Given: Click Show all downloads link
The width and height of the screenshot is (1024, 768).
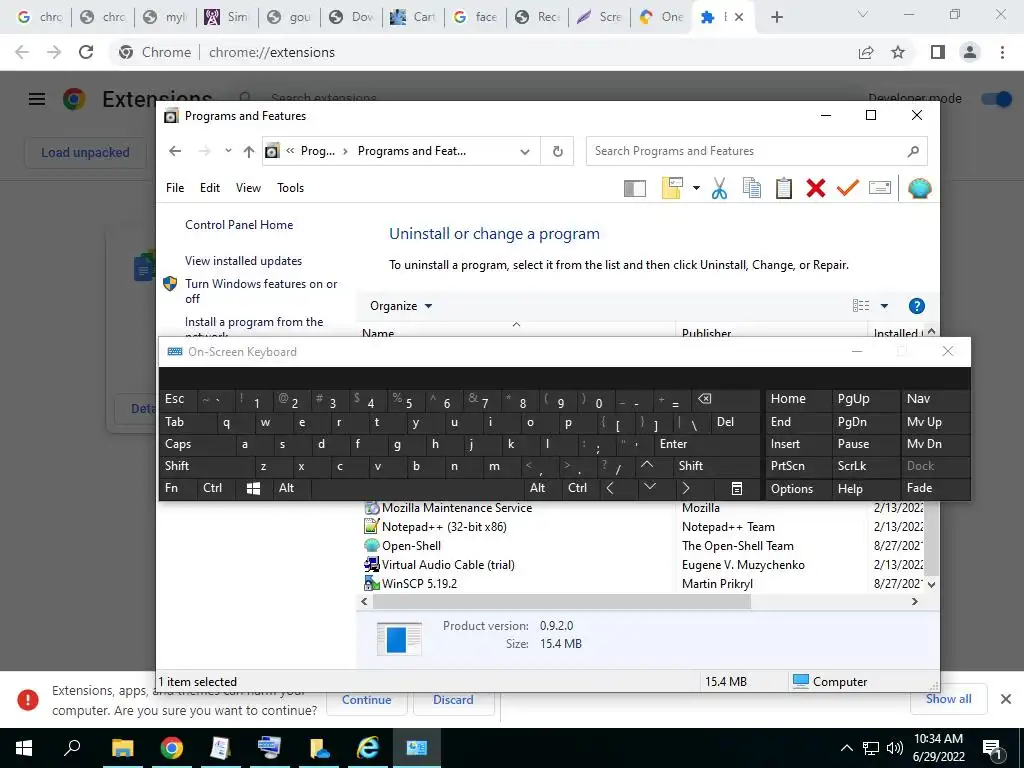Looking at the screenshot, I should (x=948, y=699).
